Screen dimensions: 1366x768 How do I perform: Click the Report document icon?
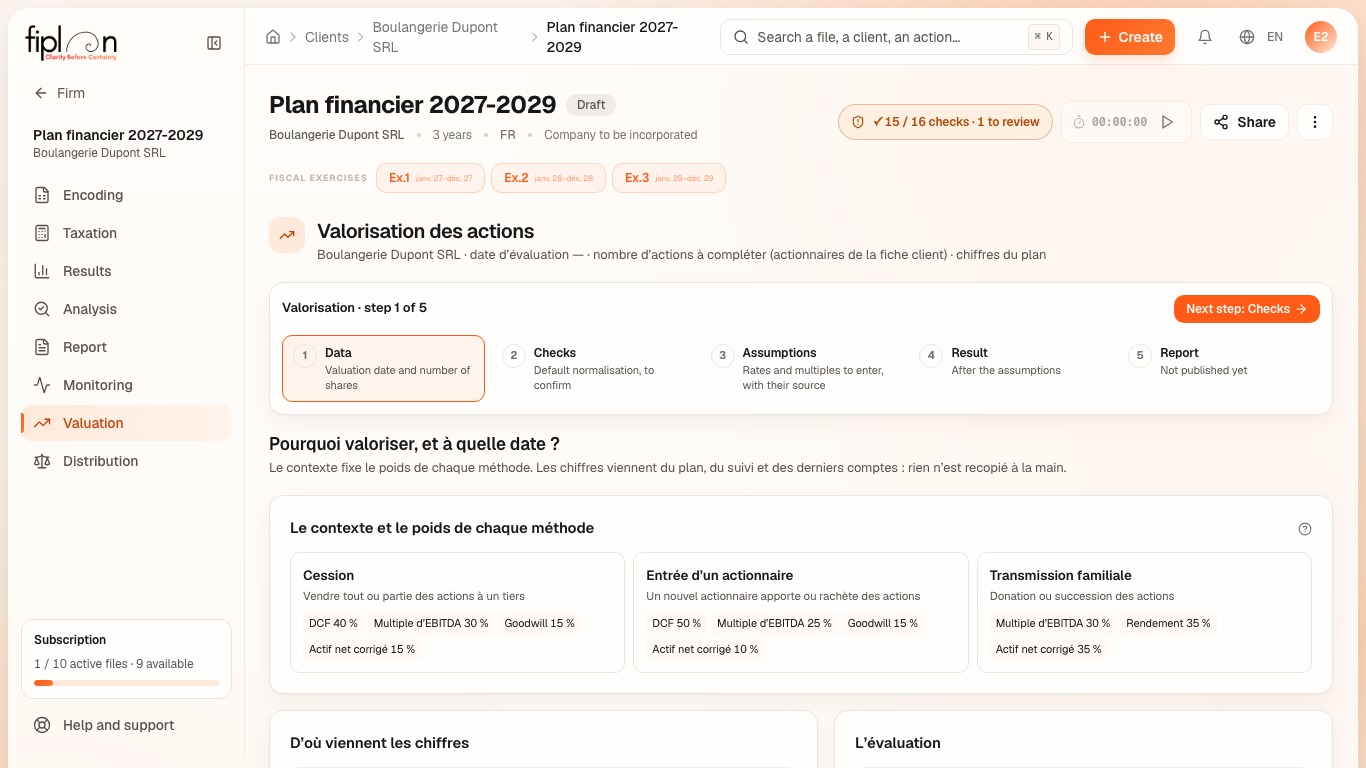tap(42, 347)
